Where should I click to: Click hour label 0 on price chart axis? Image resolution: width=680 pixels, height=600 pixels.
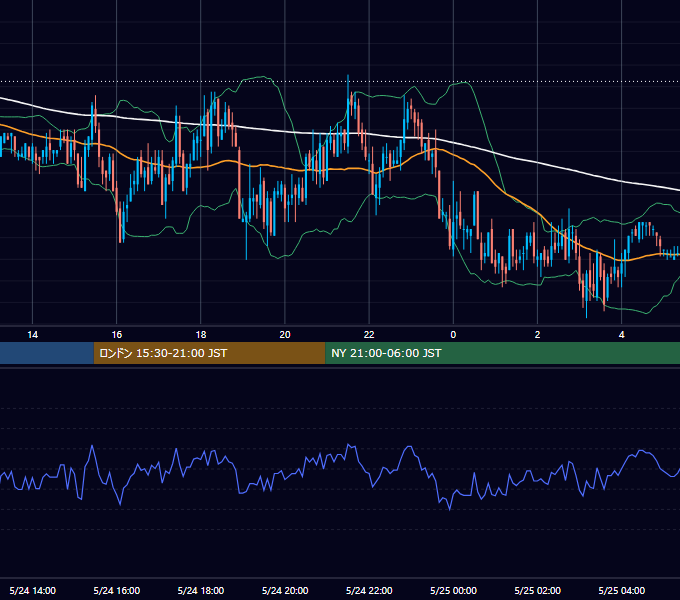(453, 335)
